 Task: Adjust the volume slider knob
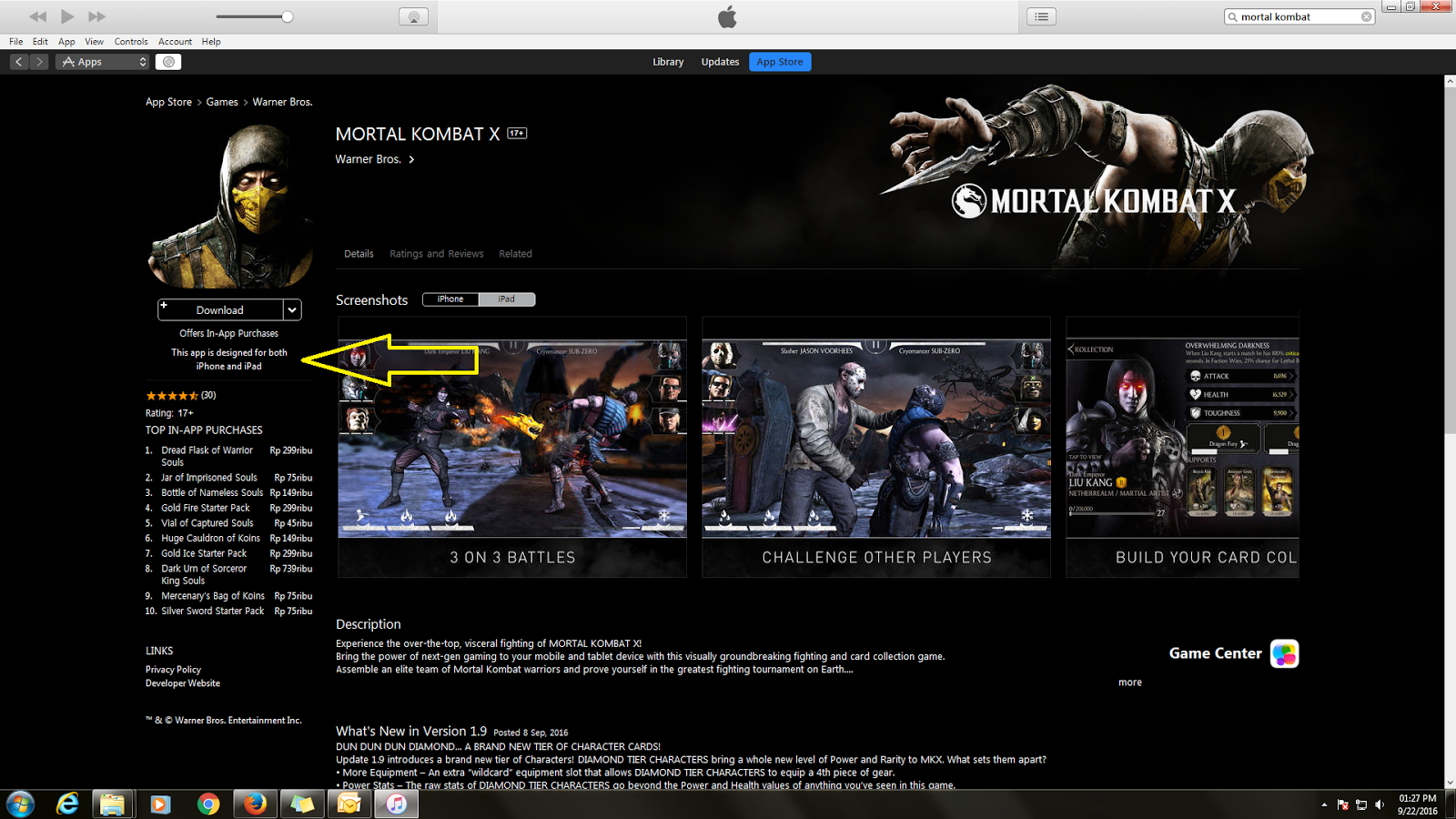[288, 16]
